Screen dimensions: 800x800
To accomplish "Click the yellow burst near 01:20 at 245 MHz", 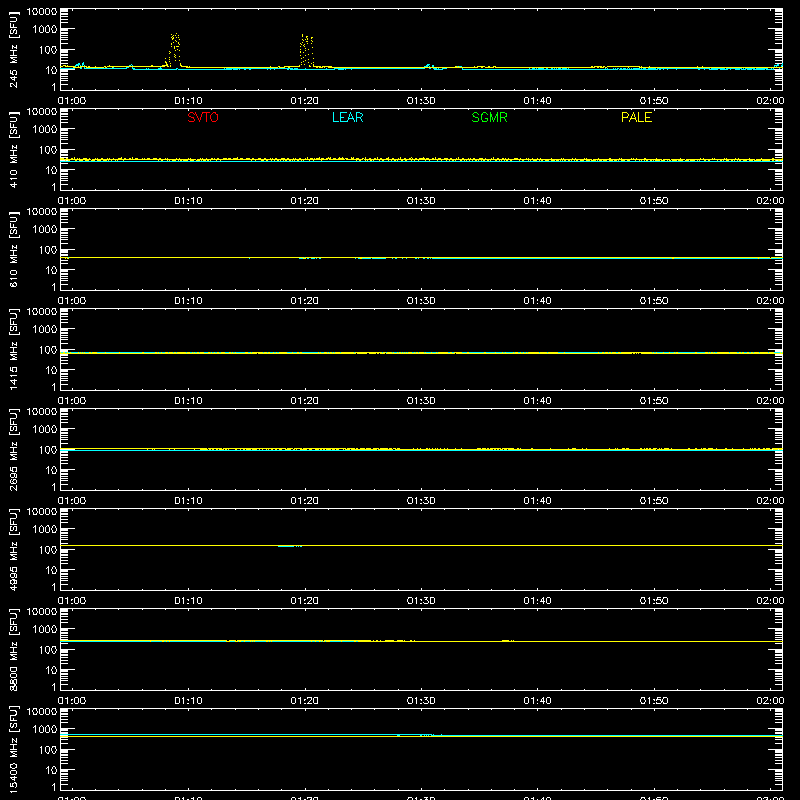I will (306, 51).
